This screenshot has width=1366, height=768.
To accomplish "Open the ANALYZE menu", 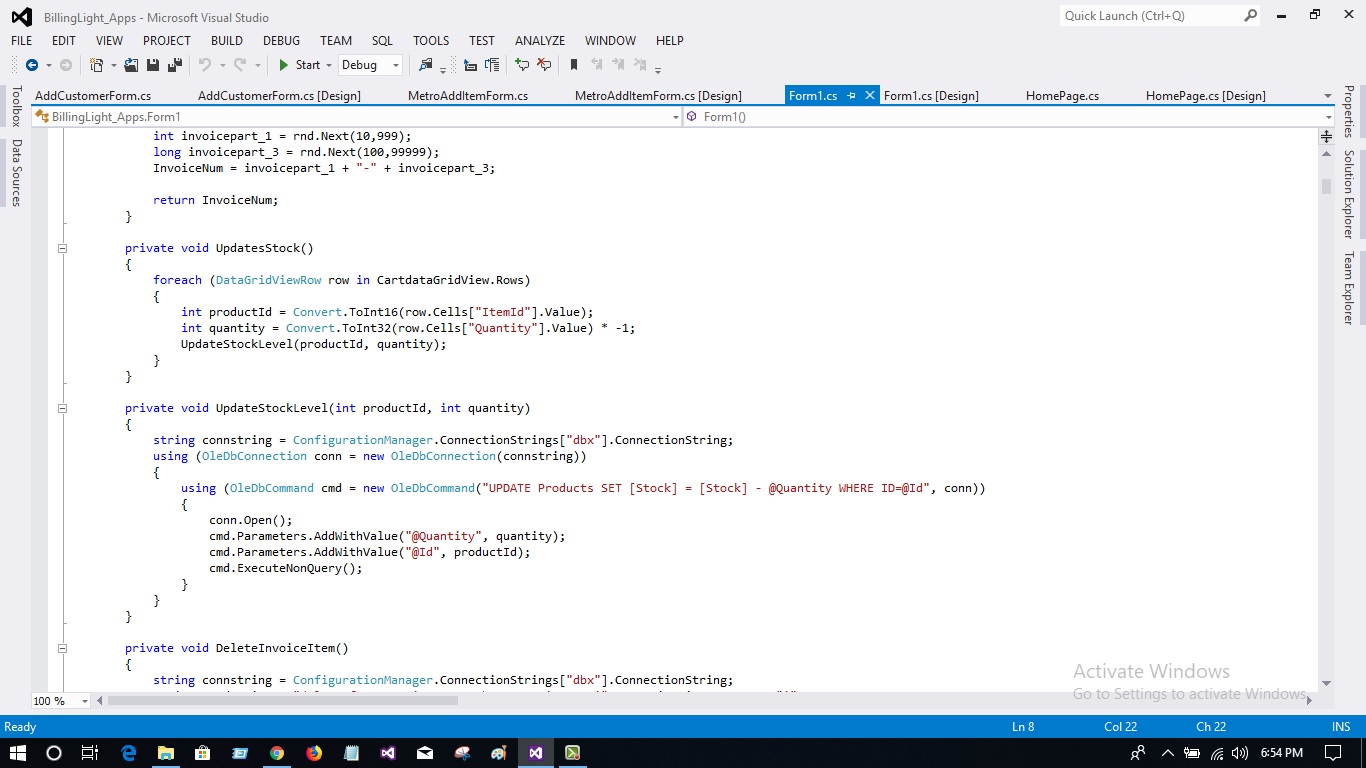I will 539,41.
